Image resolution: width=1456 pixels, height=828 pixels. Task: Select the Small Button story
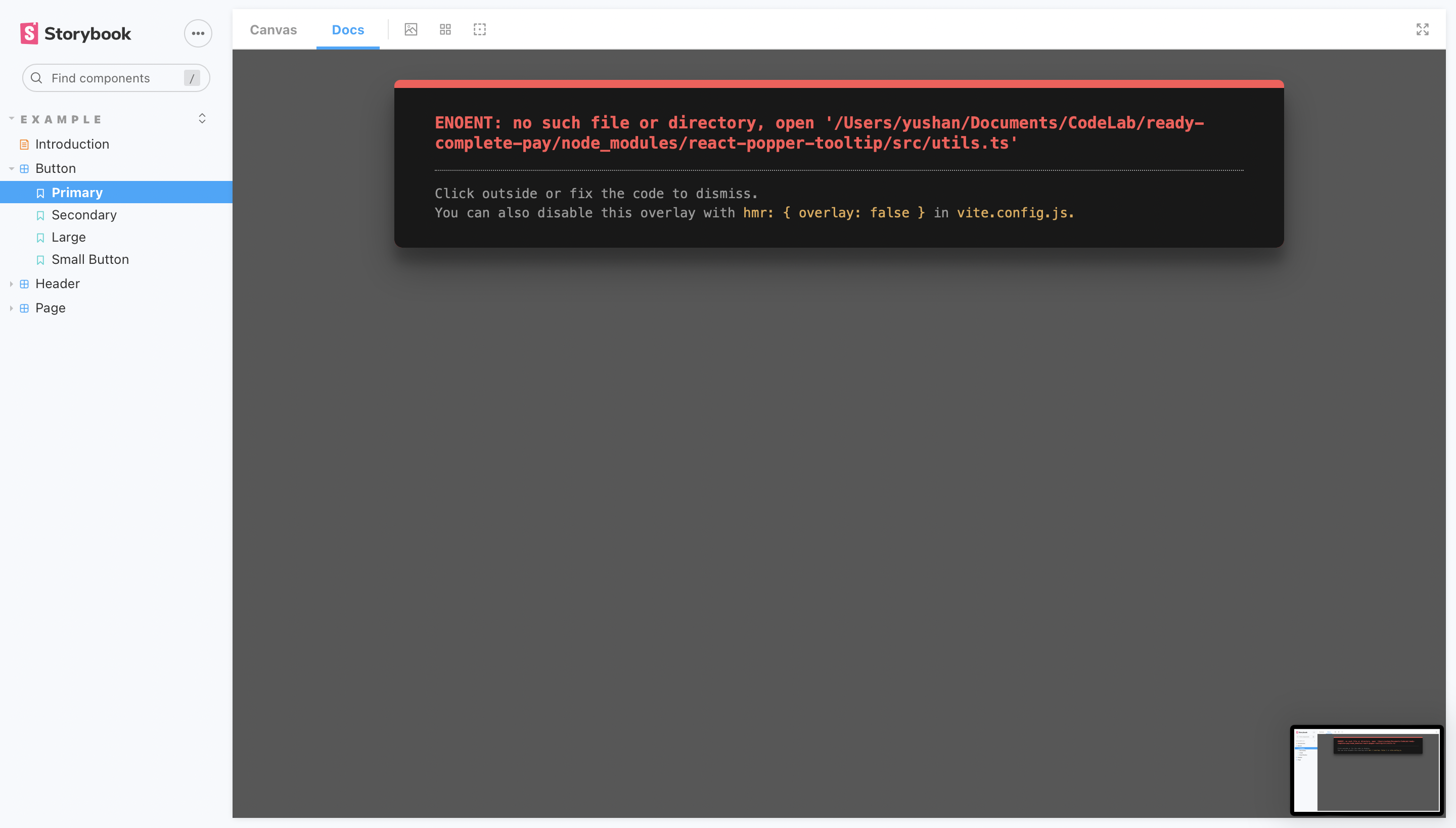[90, 259]
